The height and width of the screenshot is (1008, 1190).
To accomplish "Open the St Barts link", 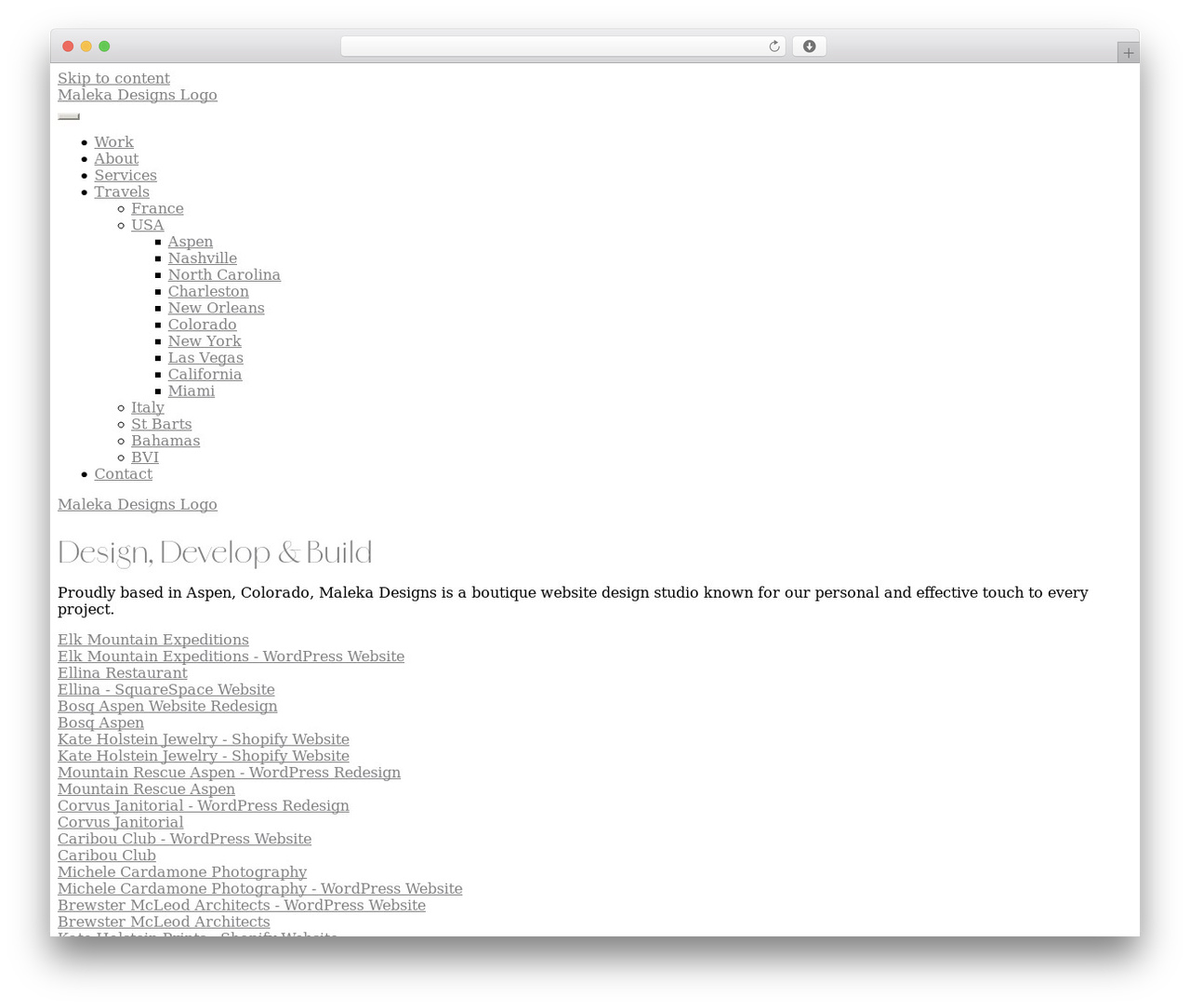I will tap(161, 424).
